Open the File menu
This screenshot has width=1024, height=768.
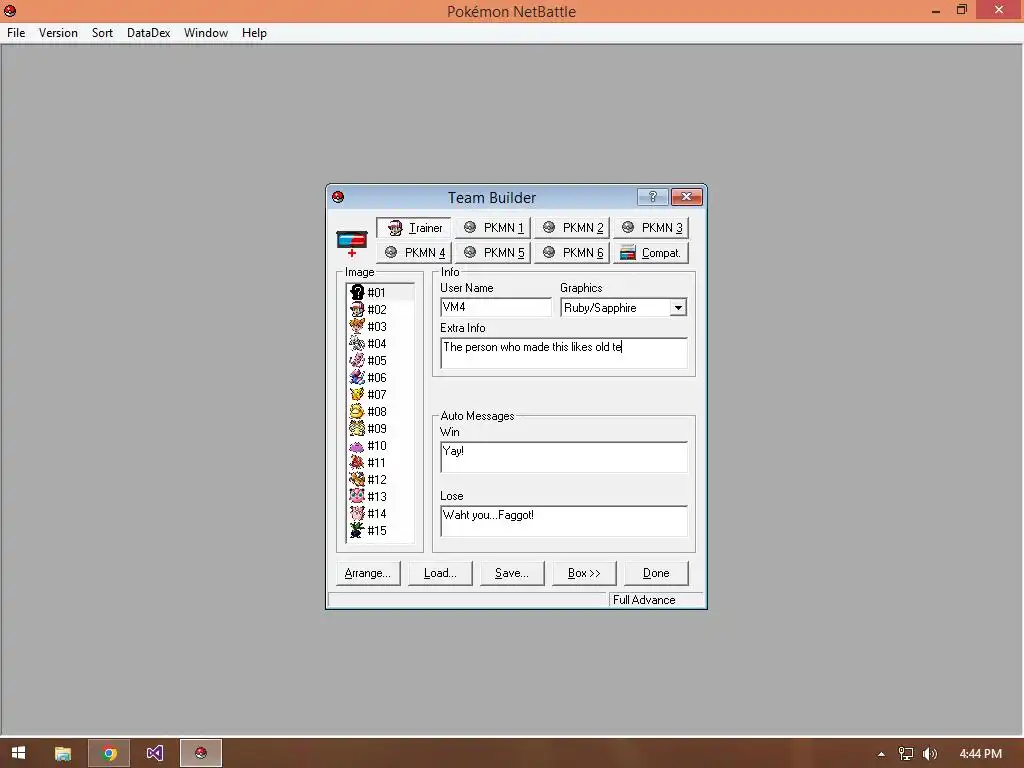pos(16,33)
